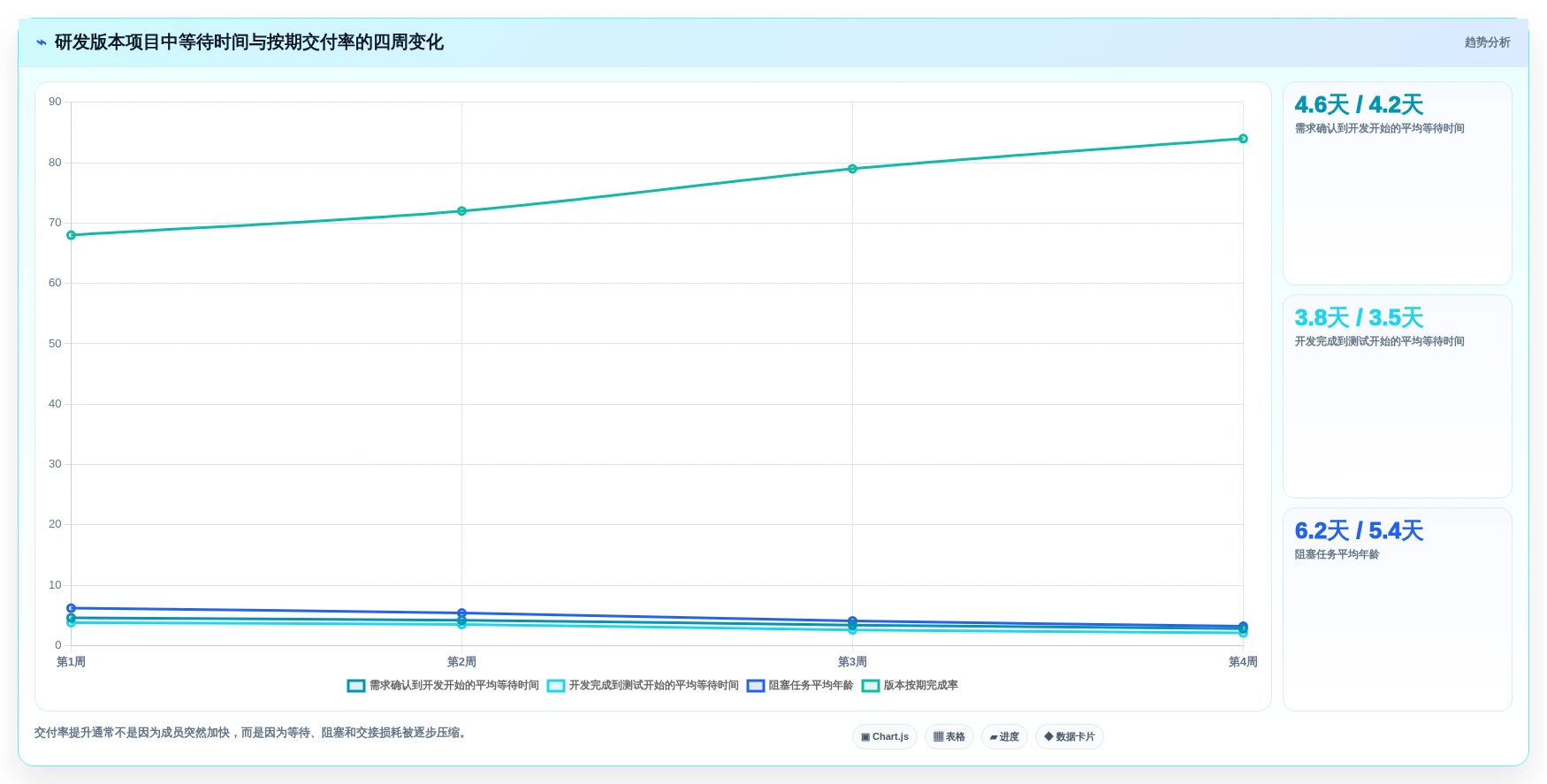Select the 表格 tag
The width and height of the screenshot is (1547, 784).
tap(949, 737)
